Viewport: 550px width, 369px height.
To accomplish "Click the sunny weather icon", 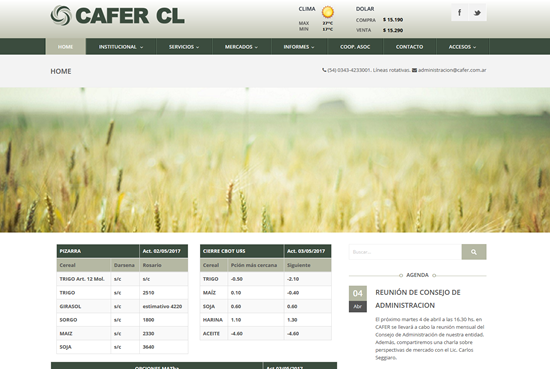I will 328,12.
